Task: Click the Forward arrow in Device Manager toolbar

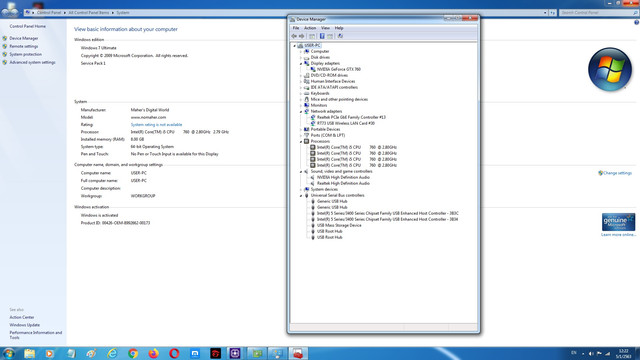Action: point(302,36)
